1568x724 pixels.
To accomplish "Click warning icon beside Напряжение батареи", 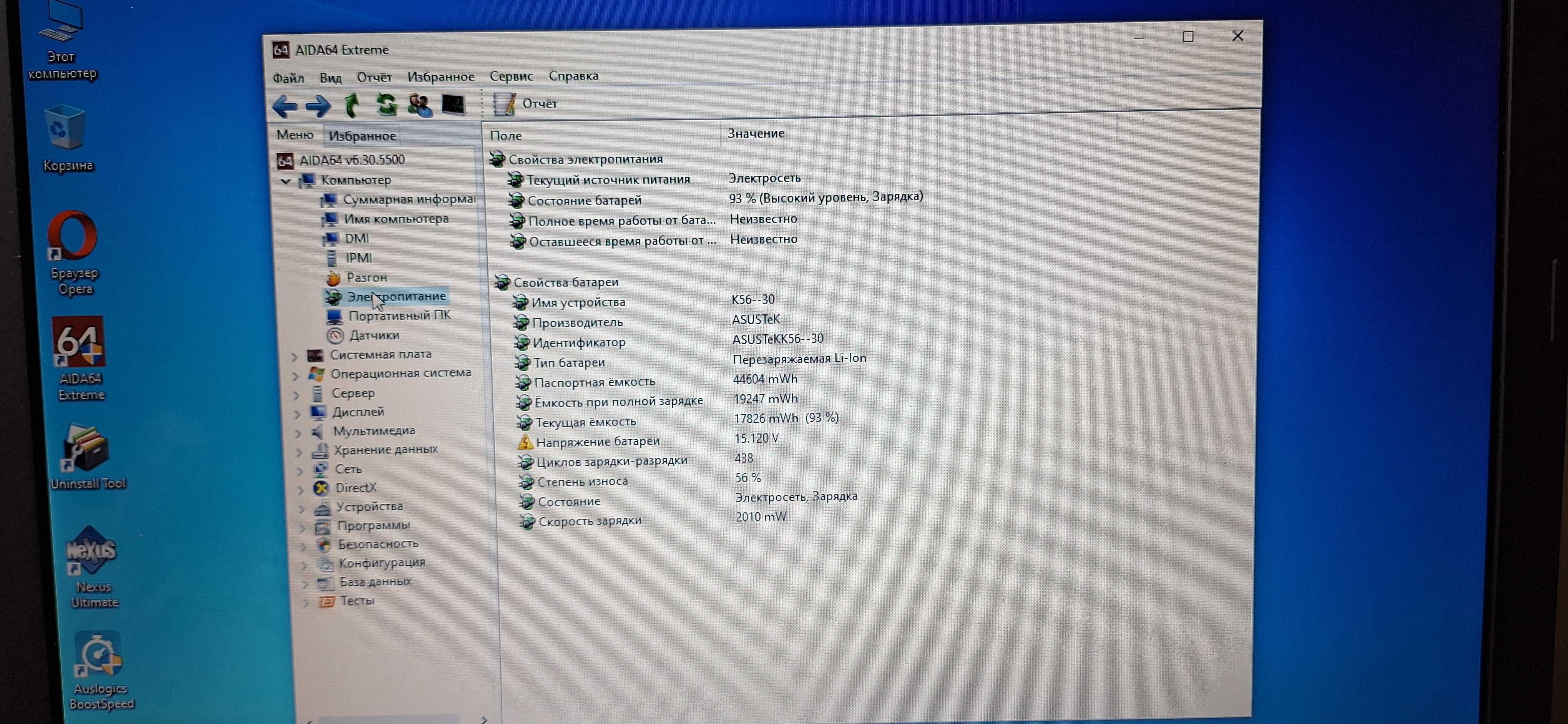I will (x=525, y=442).
